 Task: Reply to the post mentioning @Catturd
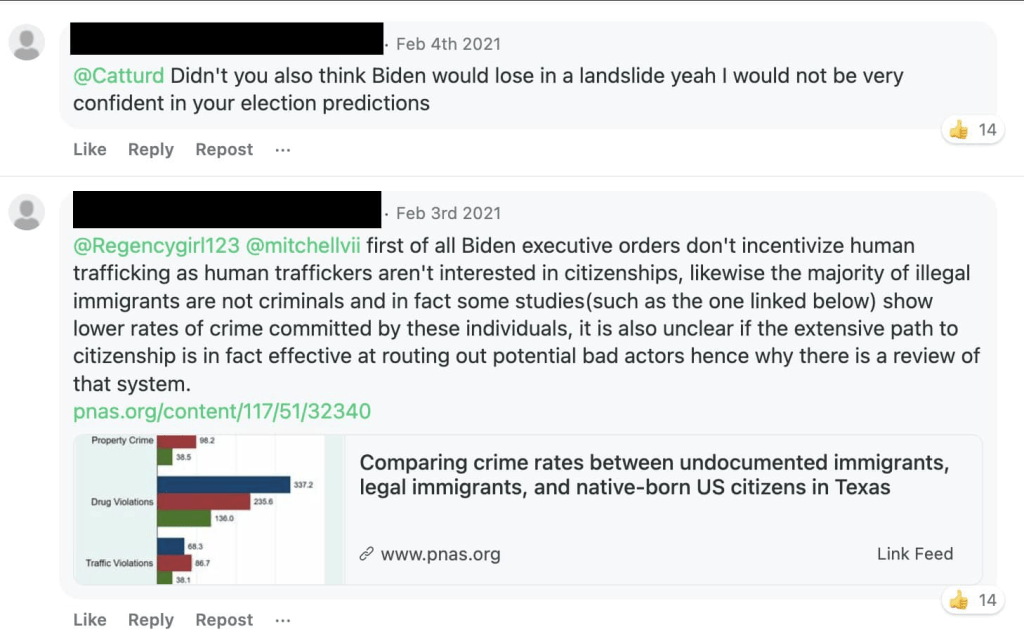[x=151, y=150]
